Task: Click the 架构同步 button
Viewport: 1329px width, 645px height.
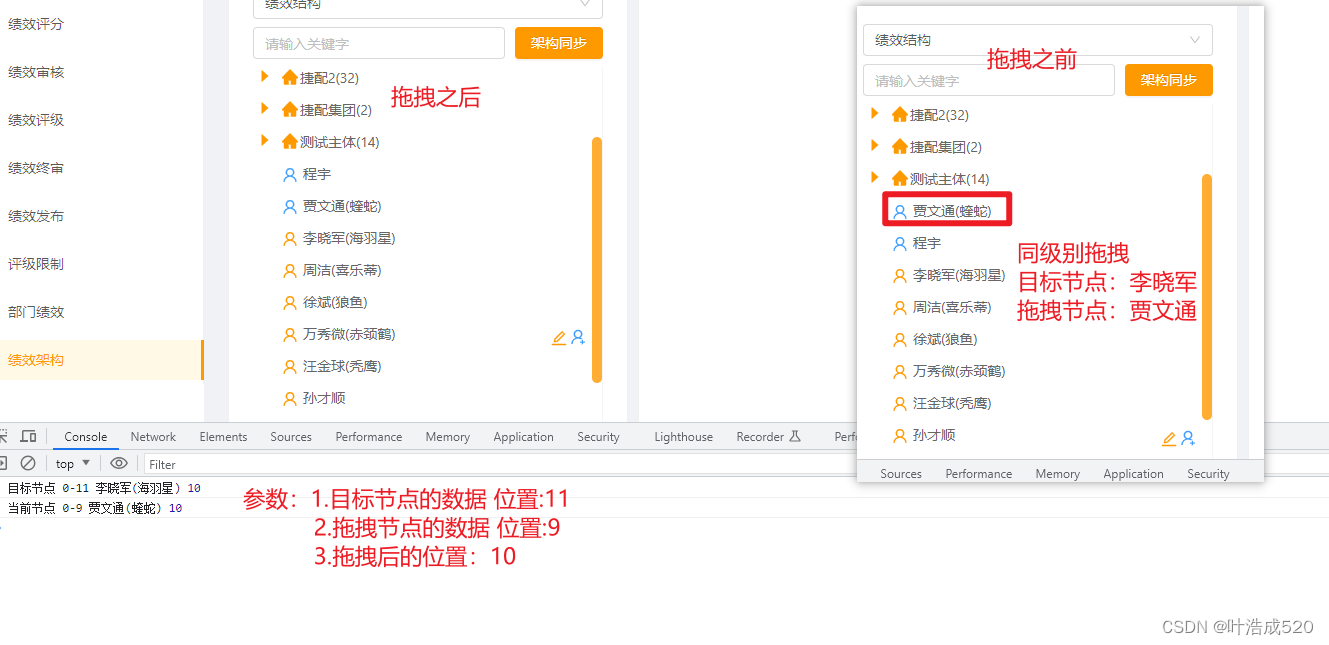Action: [558, 43]
